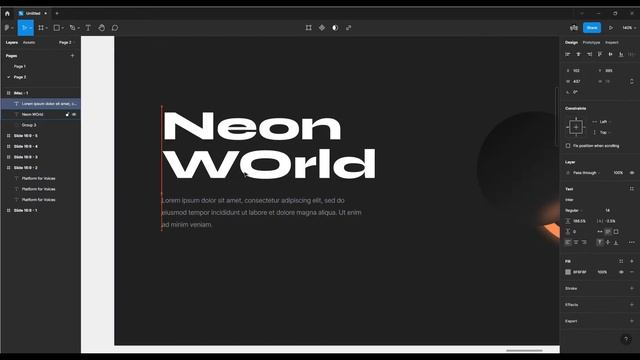This screenshot has height=360, width=640.
Task: Set text align right in Text section
Action: coord(584,242)
